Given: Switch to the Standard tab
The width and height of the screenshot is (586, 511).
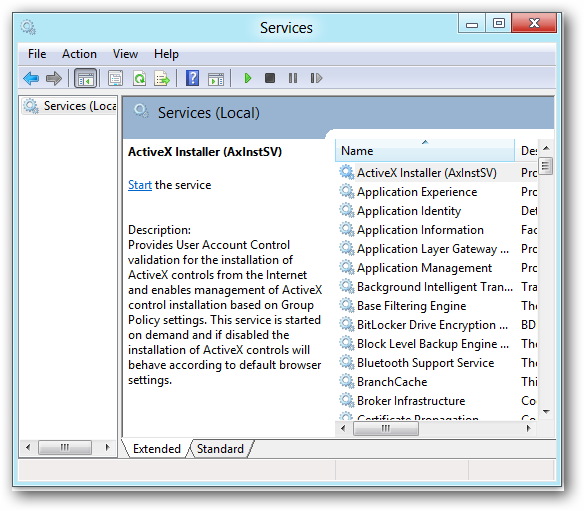Looking at the screenshot, I should [x=220, y=449].
